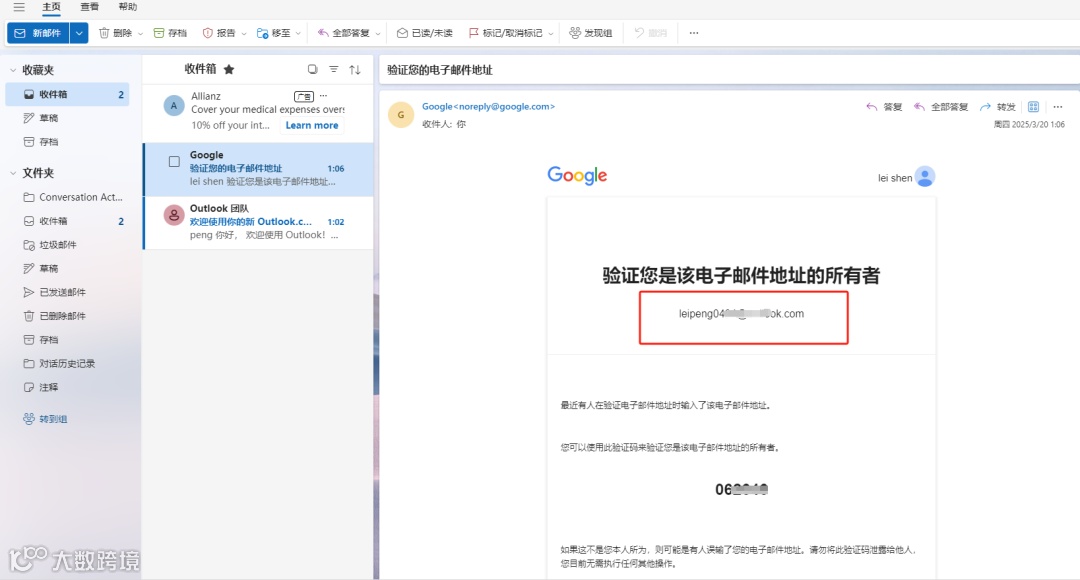
Task: Reply using 答复 in reading pane
Action: (x=884, y=107)
